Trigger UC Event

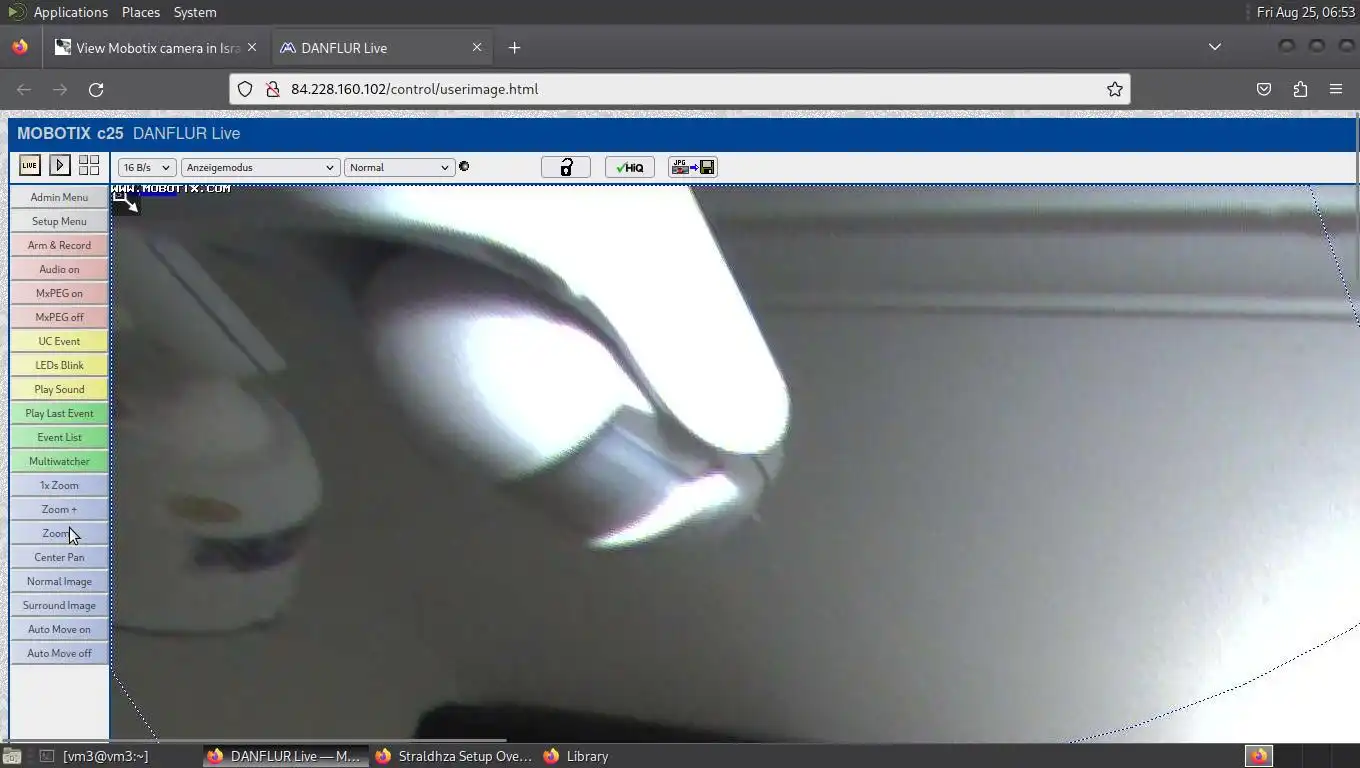click(59, 341)
